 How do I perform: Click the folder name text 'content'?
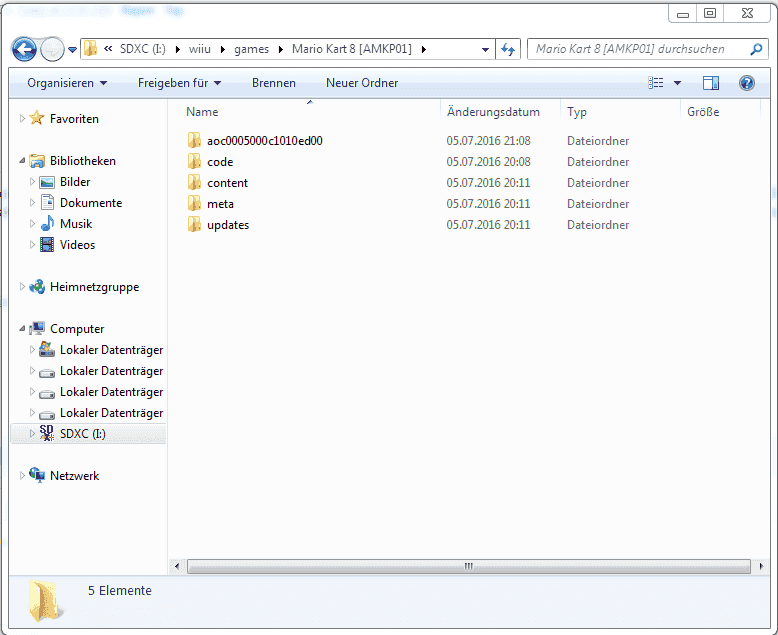tap(227, 183)
